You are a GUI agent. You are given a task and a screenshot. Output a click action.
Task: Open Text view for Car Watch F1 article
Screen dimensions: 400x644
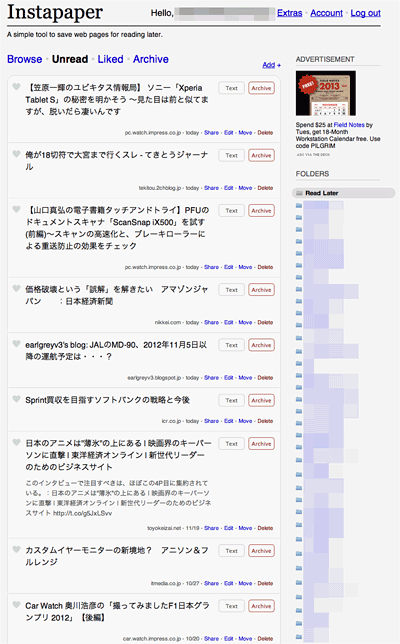(x=232, y=606)
